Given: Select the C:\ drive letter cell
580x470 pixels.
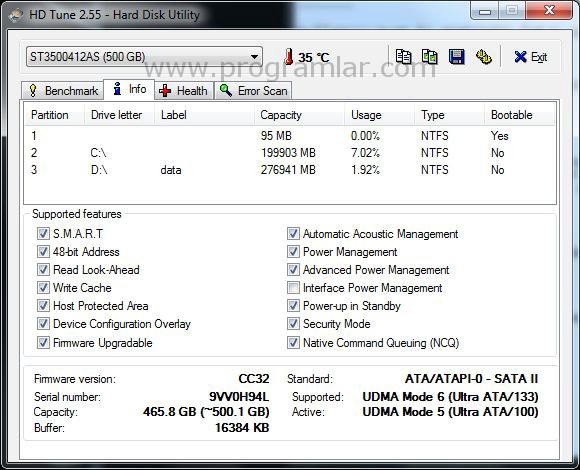Looking at the screenshot, I should [x=98, y=153].
